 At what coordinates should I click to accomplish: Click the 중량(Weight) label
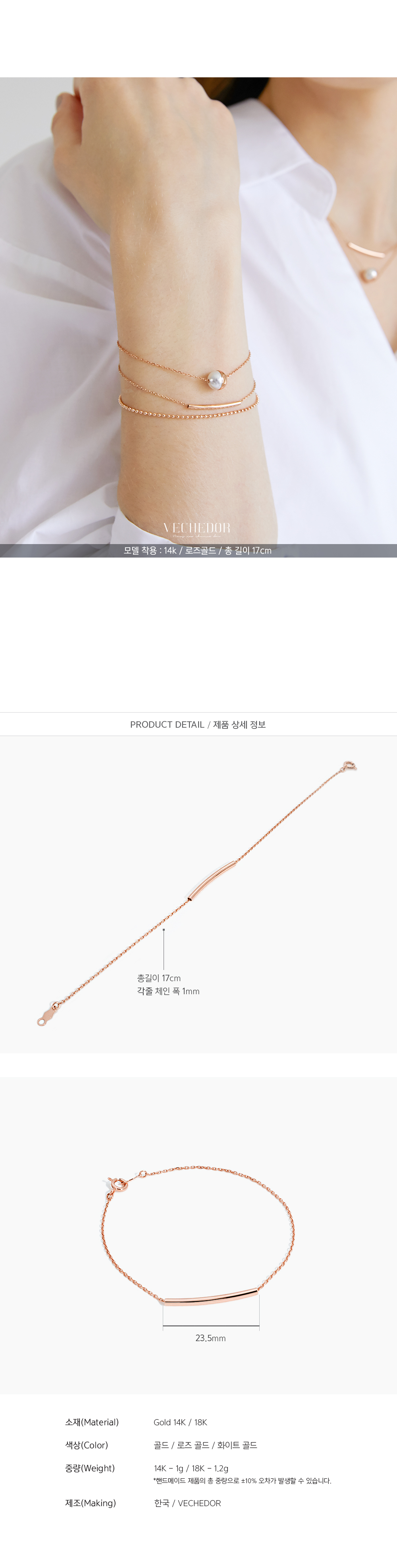click(x=90, y=1468)
